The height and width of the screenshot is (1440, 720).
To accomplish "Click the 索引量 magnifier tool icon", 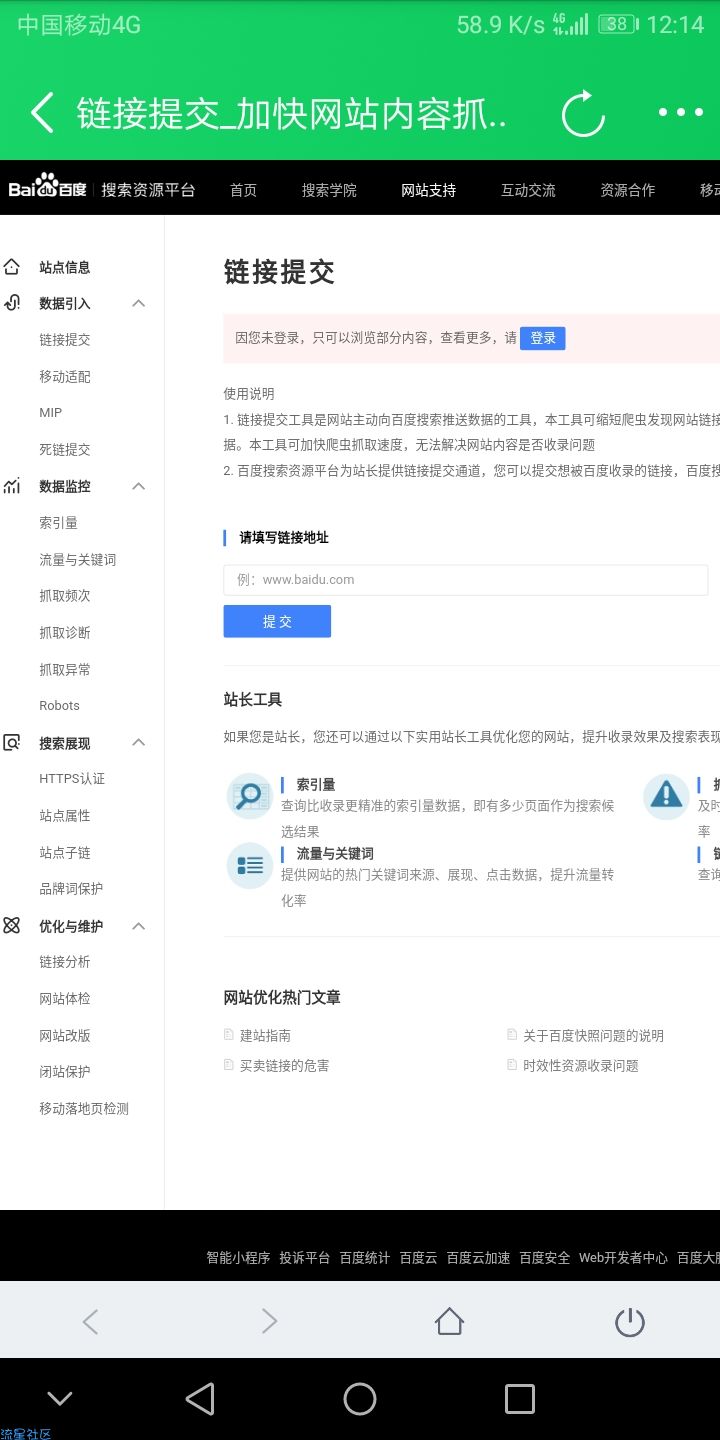I will (x=249, y=796).
